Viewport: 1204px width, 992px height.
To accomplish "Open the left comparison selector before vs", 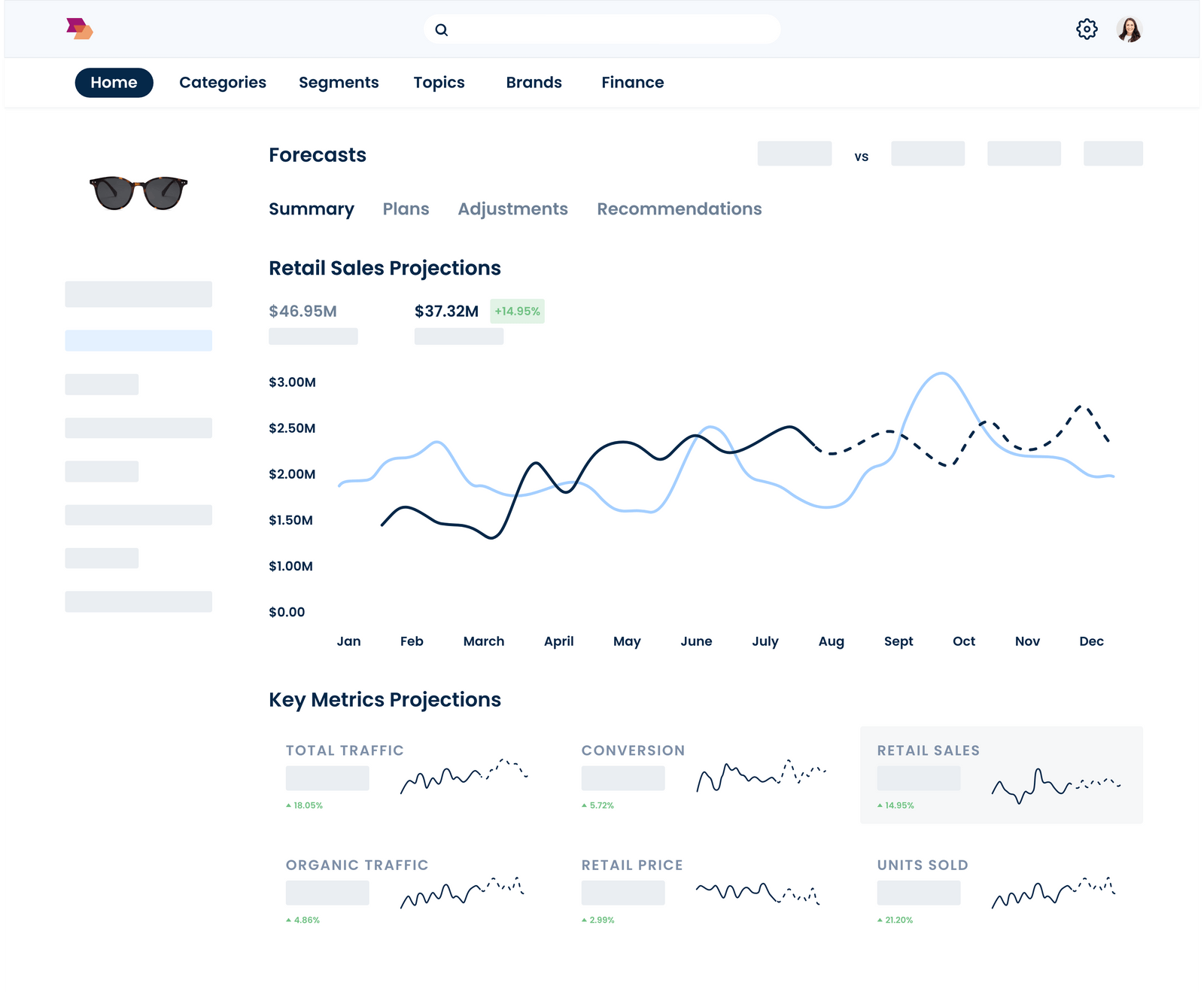I will (x=795, y=154).
